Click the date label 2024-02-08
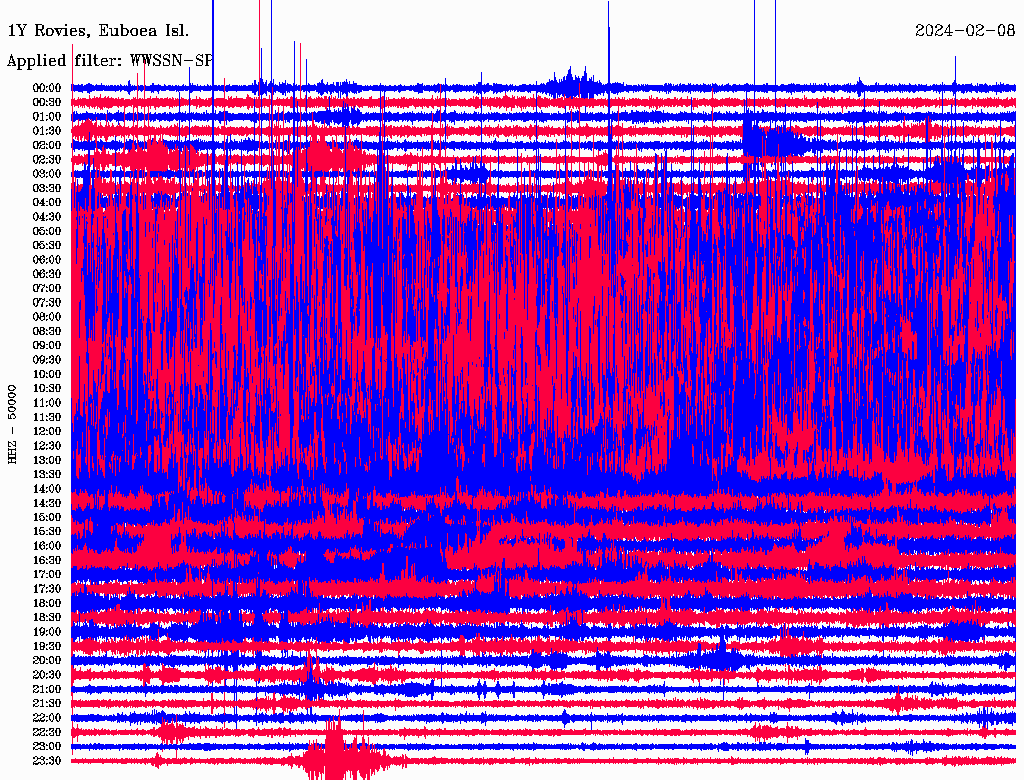 pyautogui.click(x=964, y=31)
